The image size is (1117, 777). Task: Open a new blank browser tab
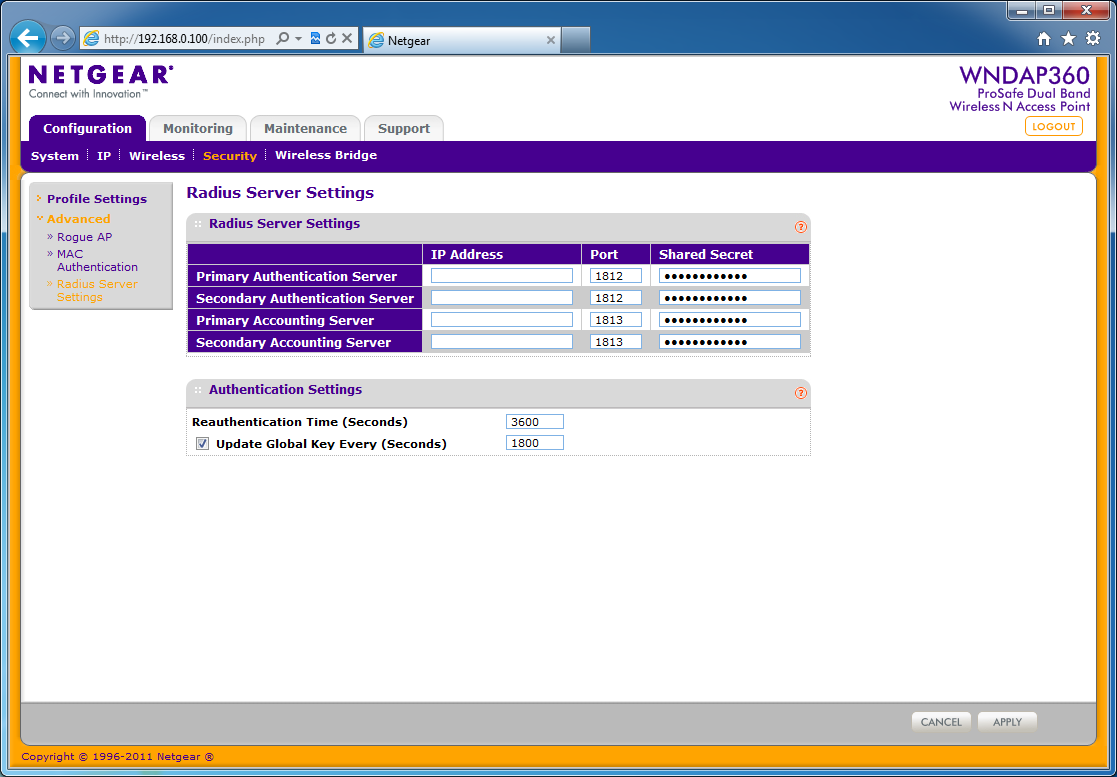[x=576, y=40]
